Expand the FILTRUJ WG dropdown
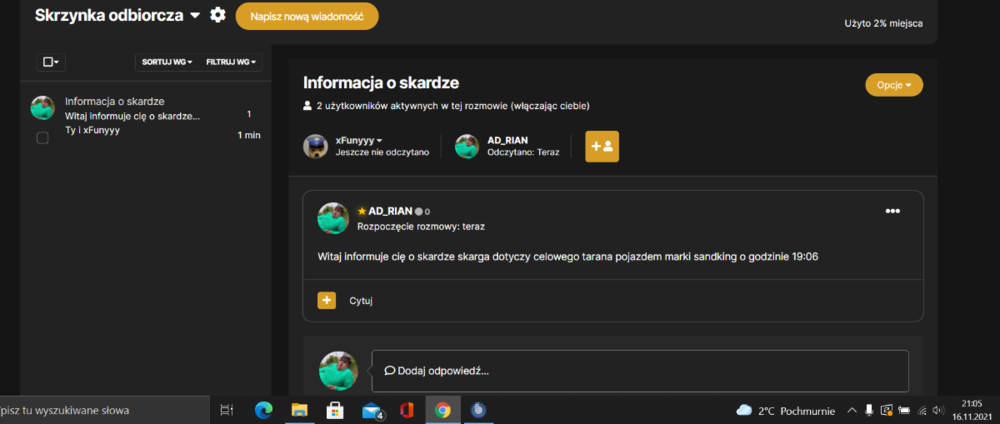This screenshot has height=424, width=1000. coord(231,62)
